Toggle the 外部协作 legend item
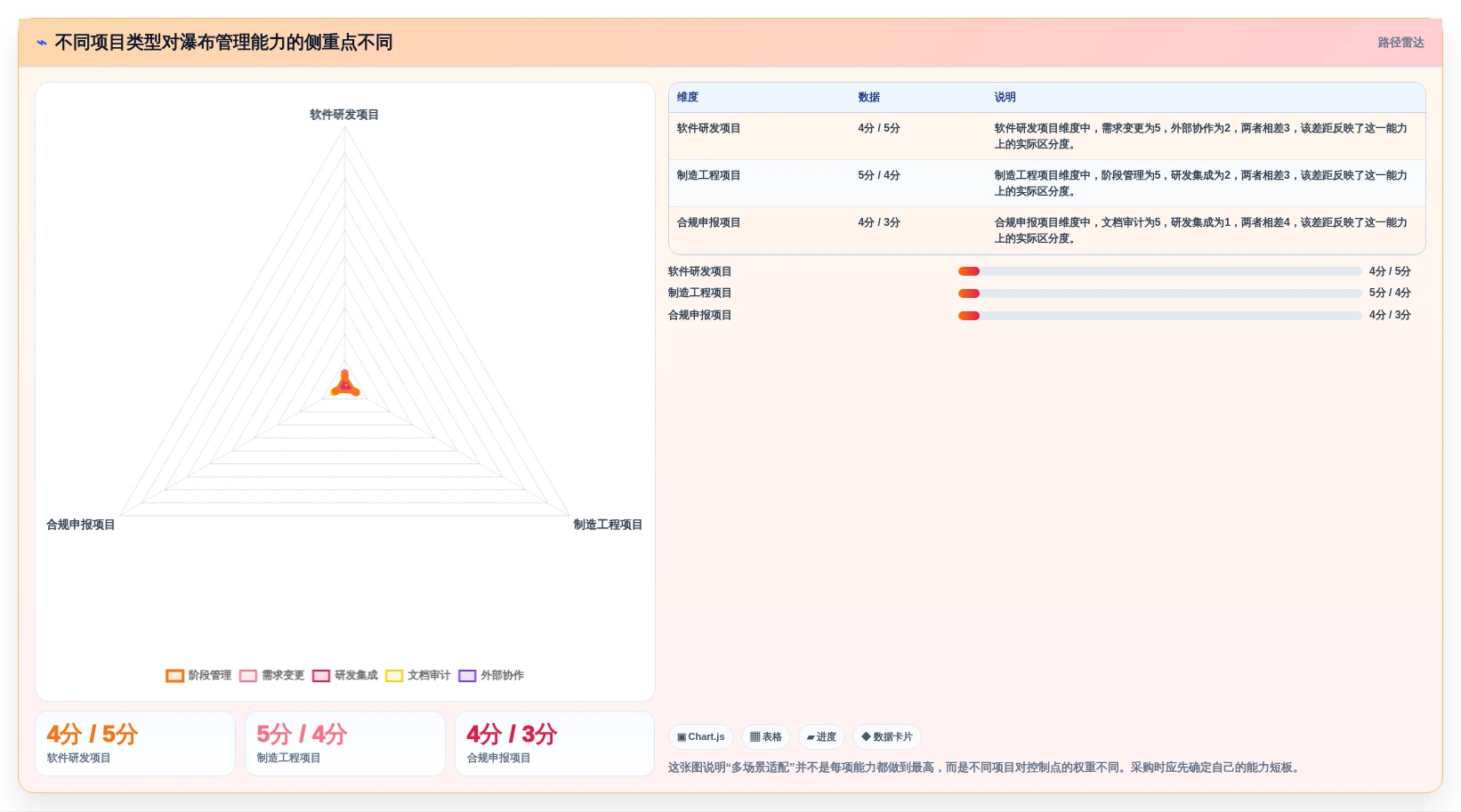1461x812 pixels. (491, 675)
